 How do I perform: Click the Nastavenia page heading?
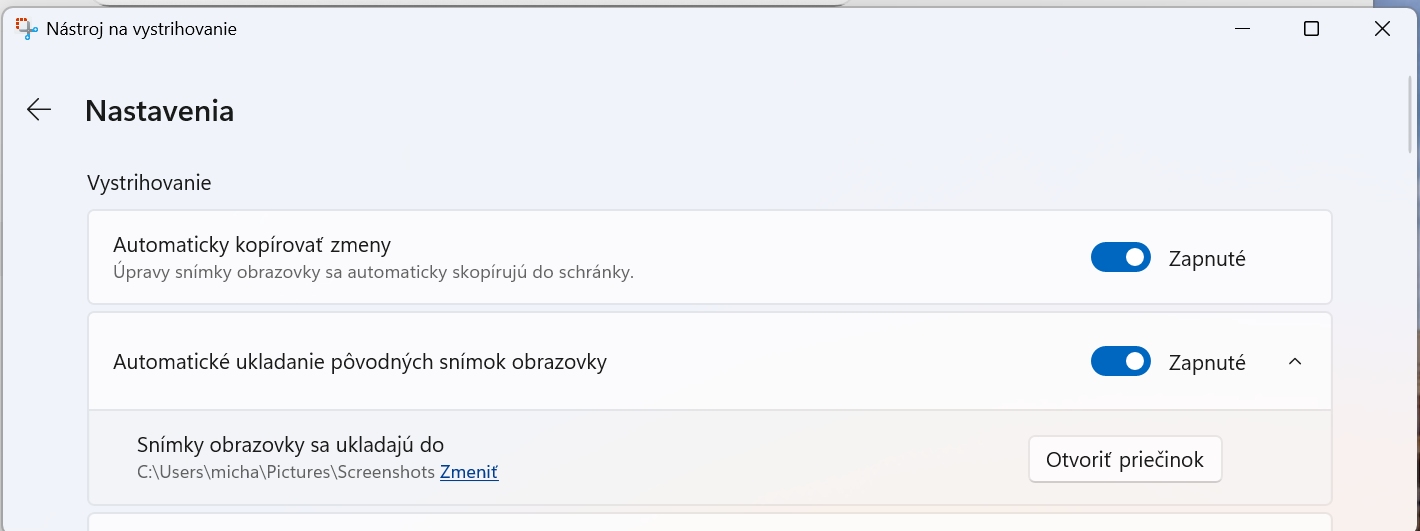(x=160, y=111)
